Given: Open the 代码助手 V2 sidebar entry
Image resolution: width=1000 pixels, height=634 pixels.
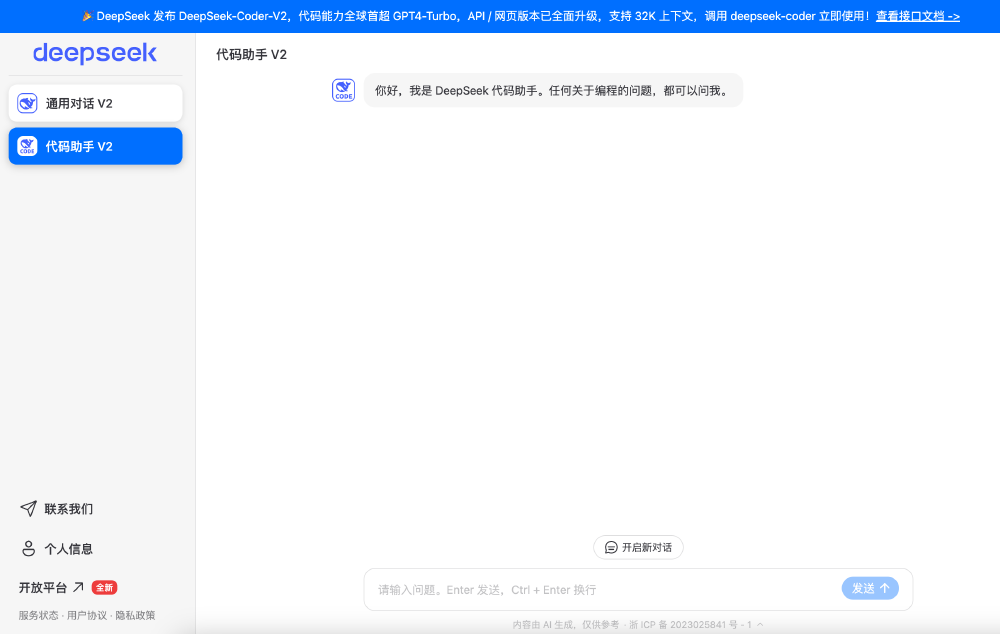Looking at the screenshot, I should click(x=95, y=146).
